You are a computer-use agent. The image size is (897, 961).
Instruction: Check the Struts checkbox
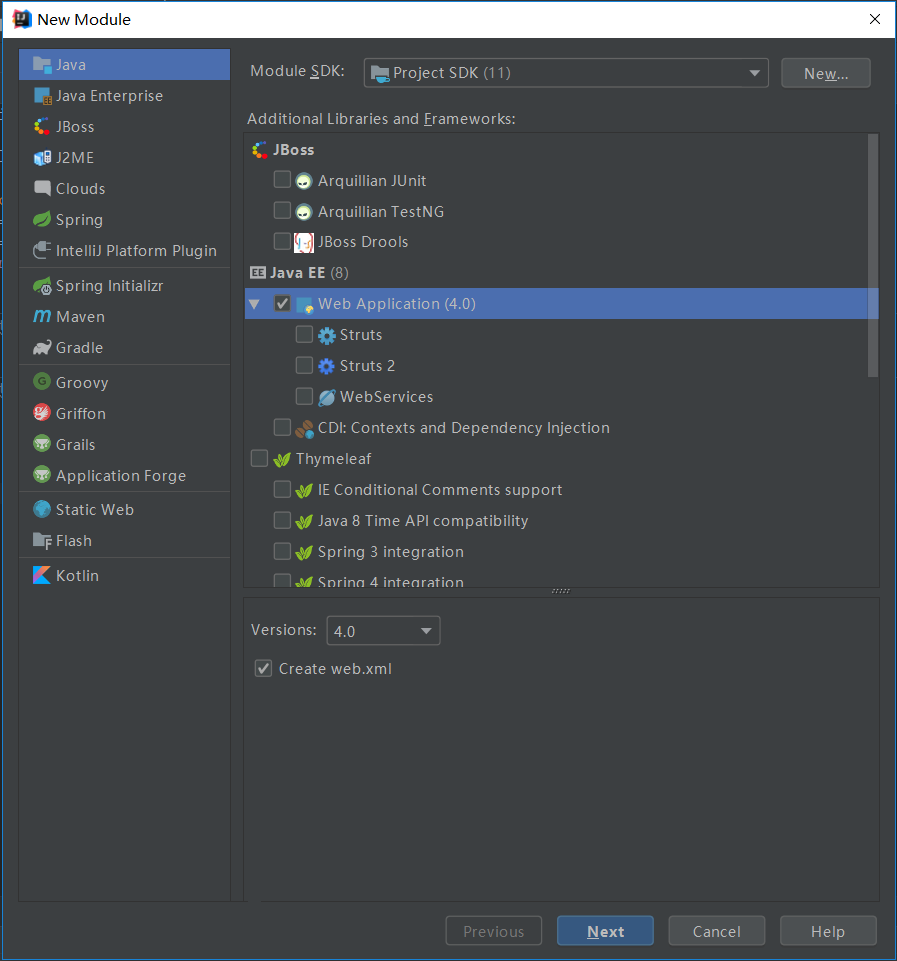(x=304, y=334)
